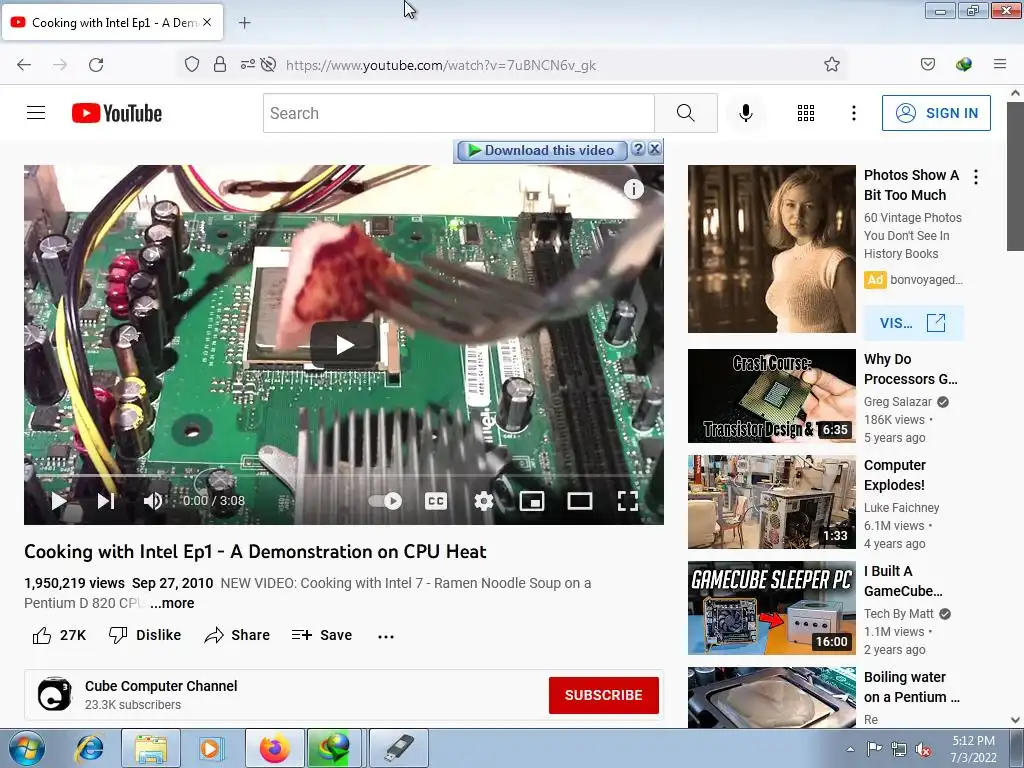This screenshot has width=1024, height=768.
Task: Click Greg Salazar channel name
Action: pos(898,402)
